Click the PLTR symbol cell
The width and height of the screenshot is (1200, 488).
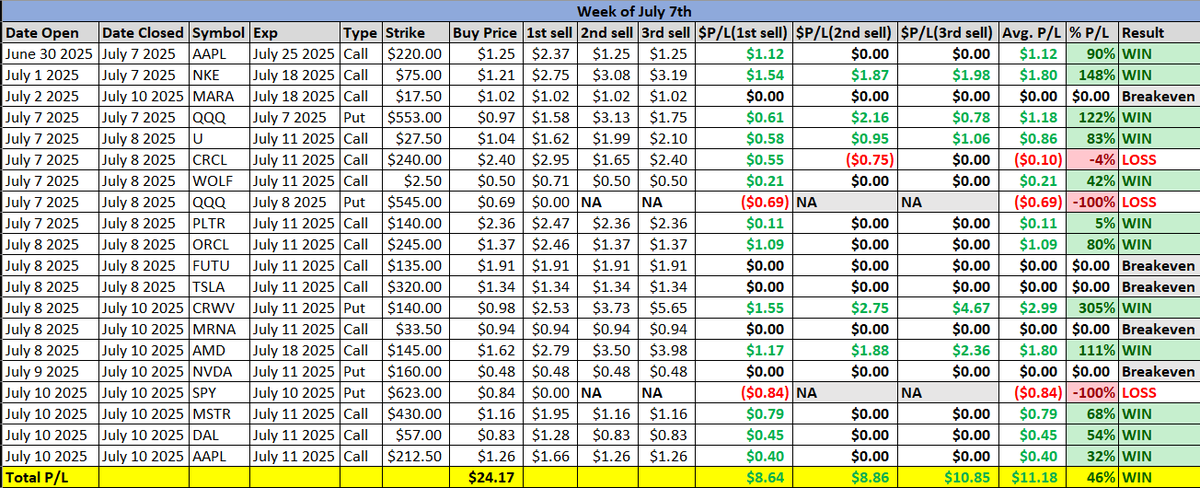219,223
